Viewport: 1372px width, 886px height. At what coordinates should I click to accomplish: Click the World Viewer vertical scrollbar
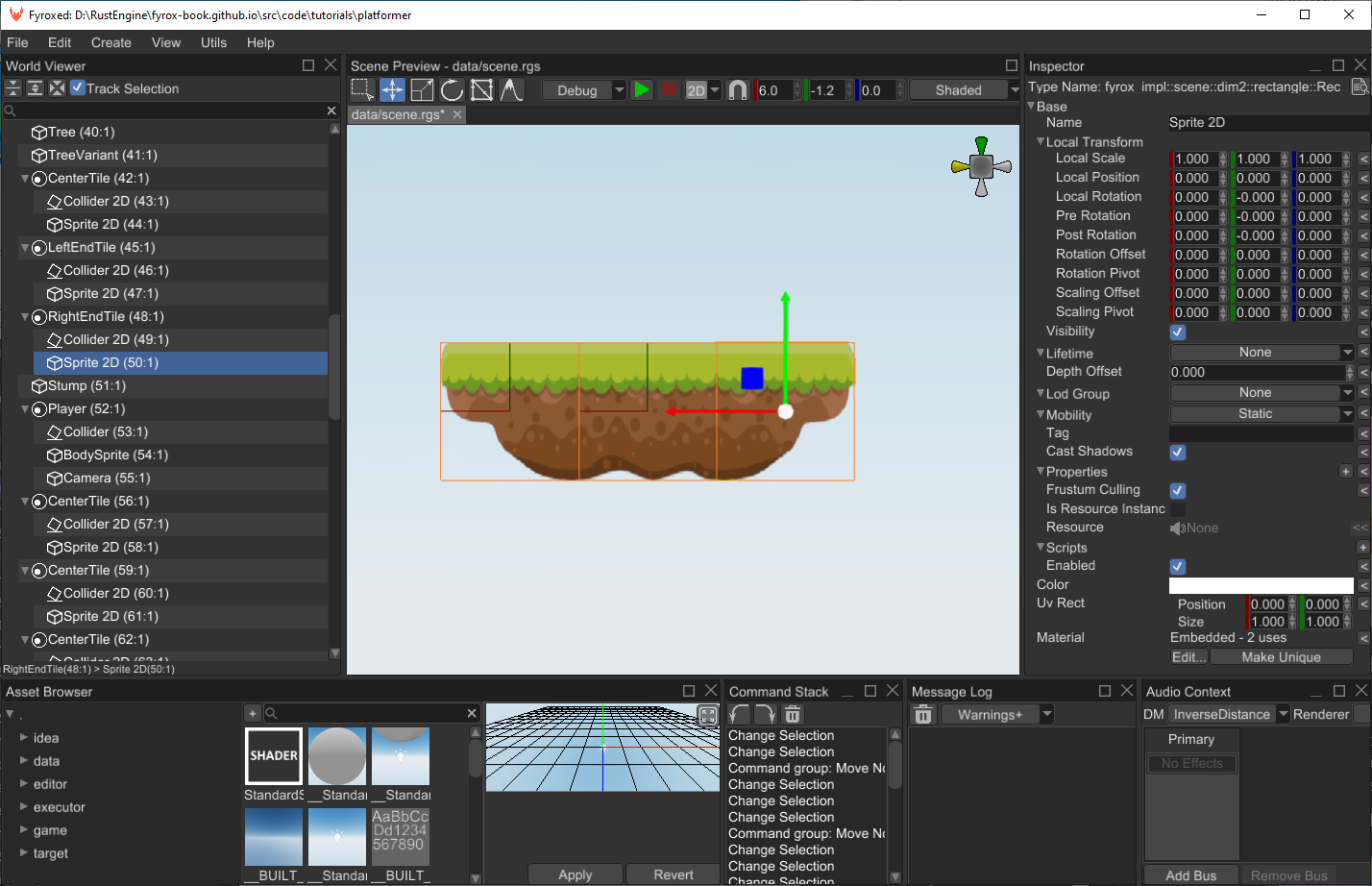[334, 366]
